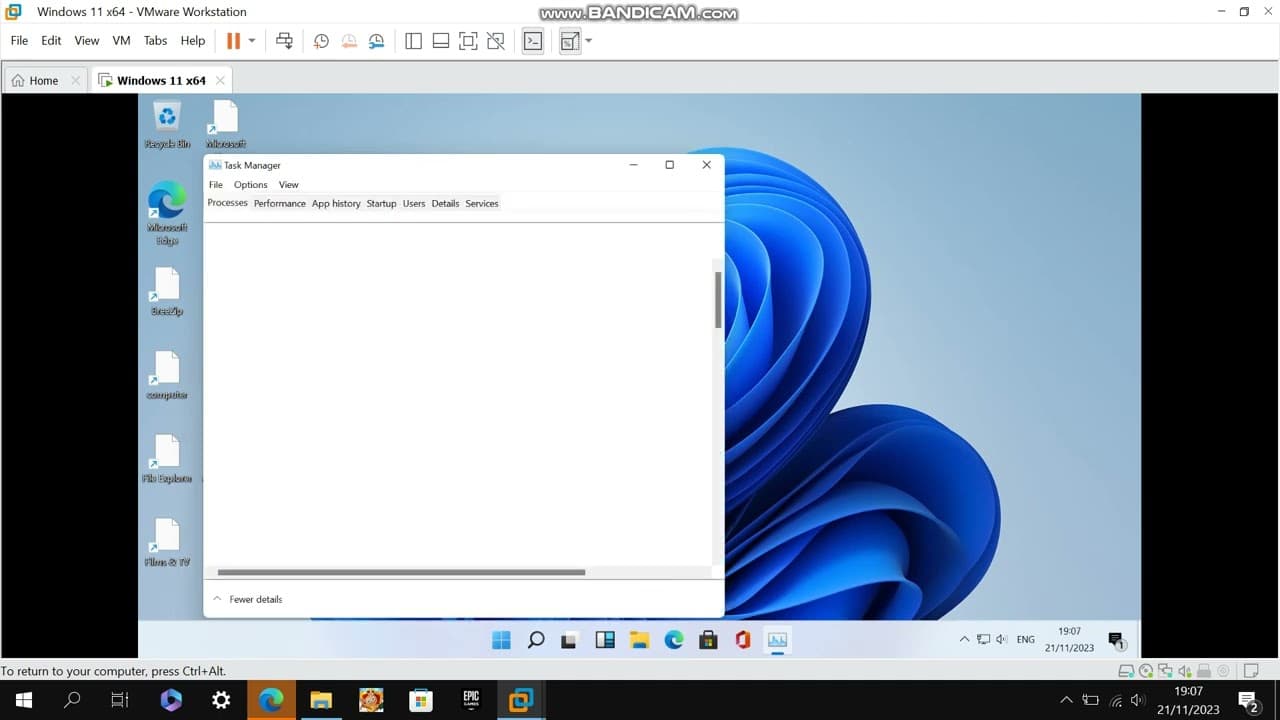Take a snapshot of the virtual machine
The image size is (1280, 720).
pyautogui.click(x=321, y=41)
